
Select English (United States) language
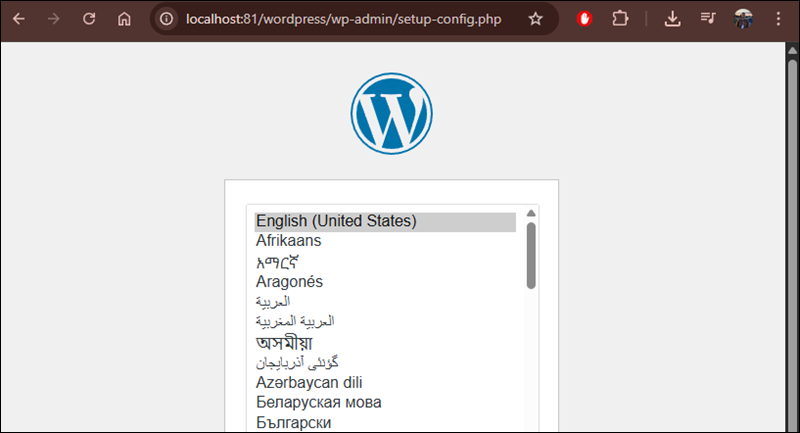click(385, 221)
